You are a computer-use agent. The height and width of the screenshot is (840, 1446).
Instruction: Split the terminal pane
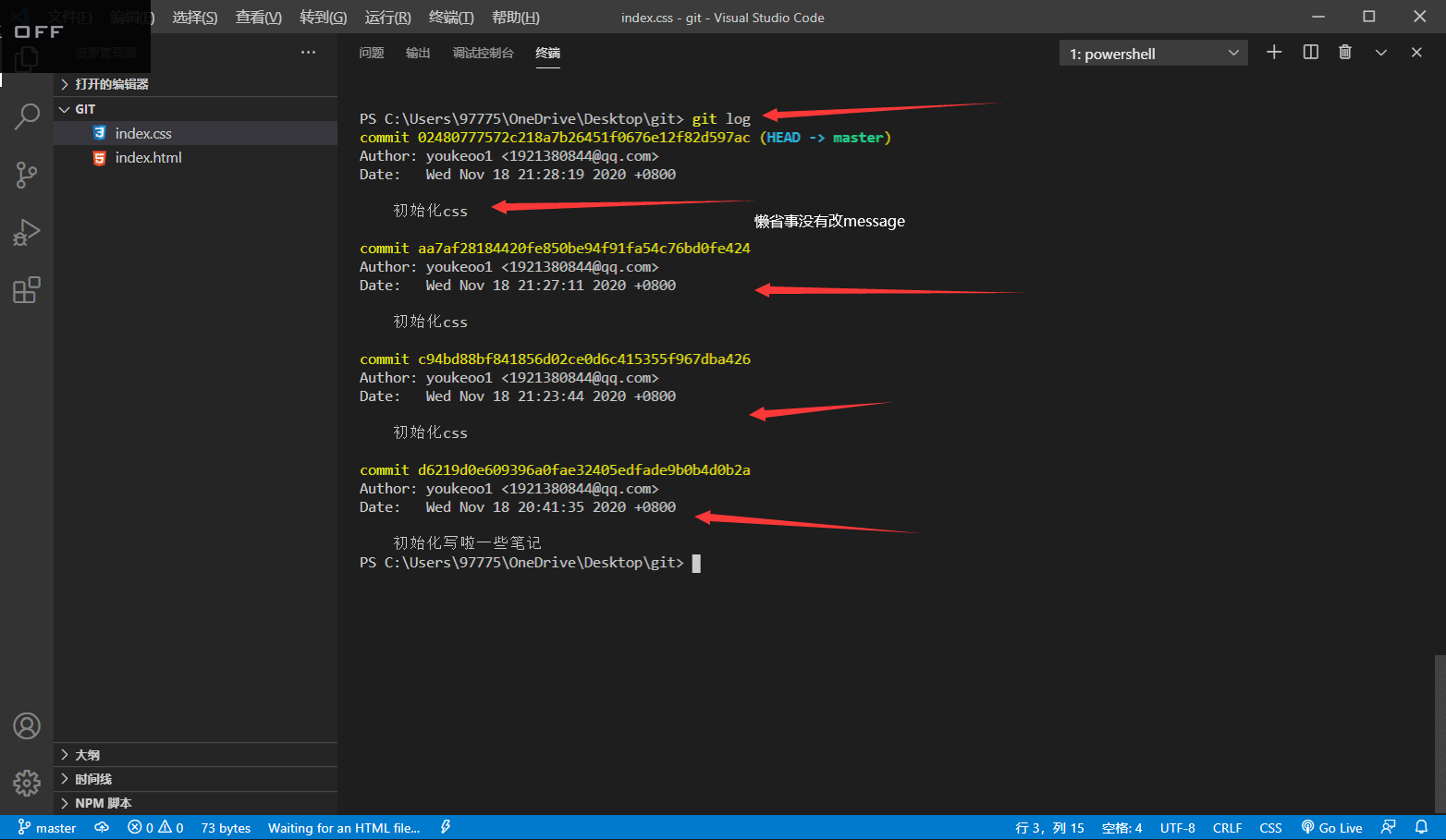pyautogui.click(x=1310, y=53)
